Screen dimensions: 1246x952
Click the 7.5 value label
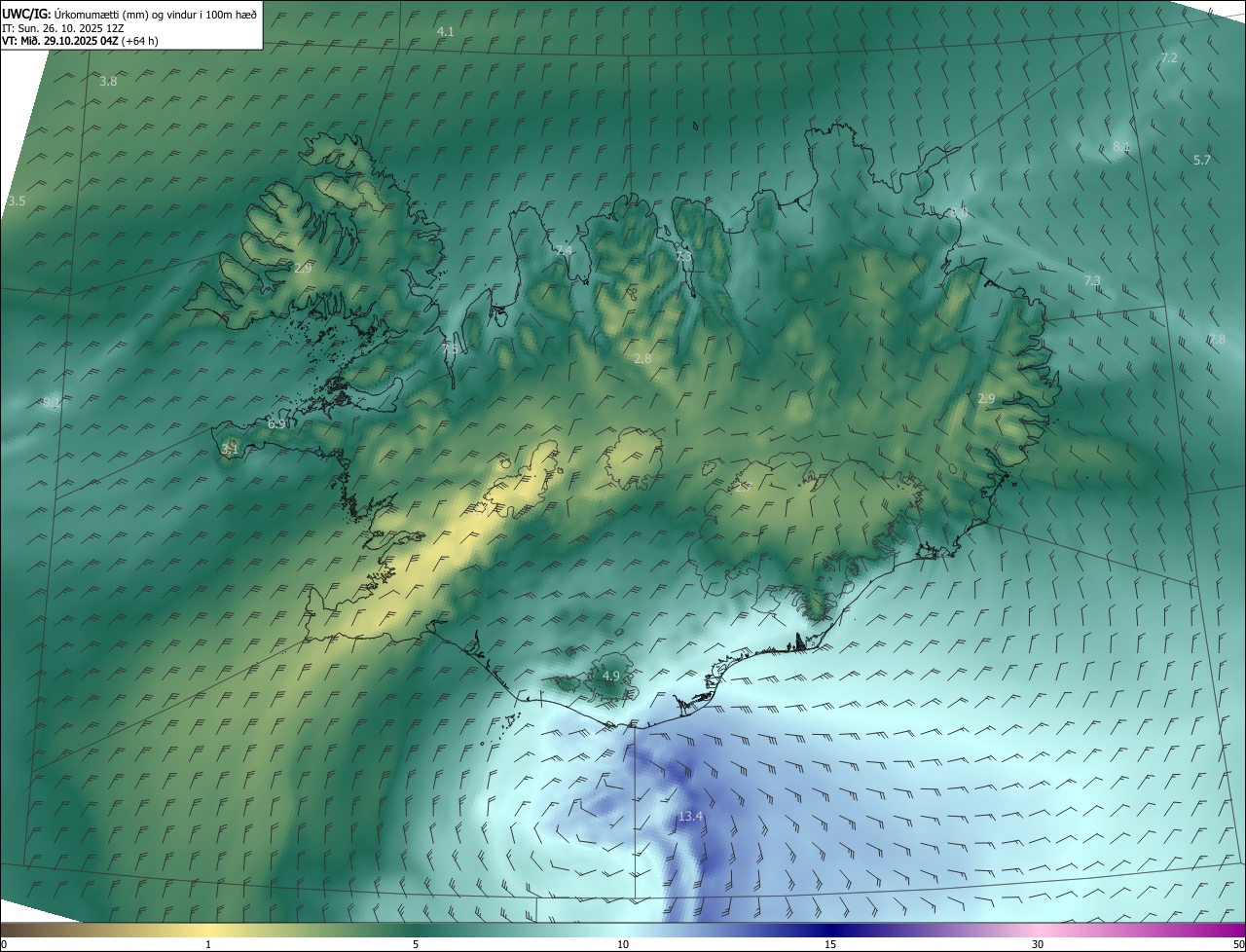click(450, 348)
